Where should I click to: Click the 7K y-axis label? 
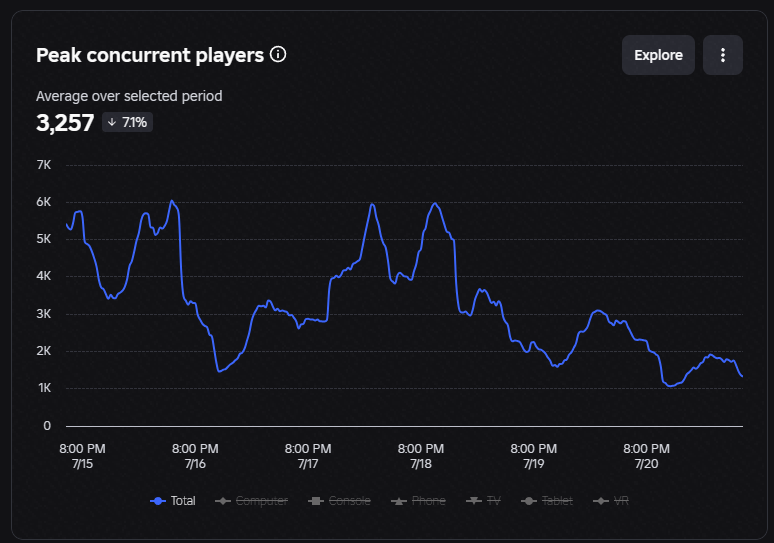(x=43, y=165)
